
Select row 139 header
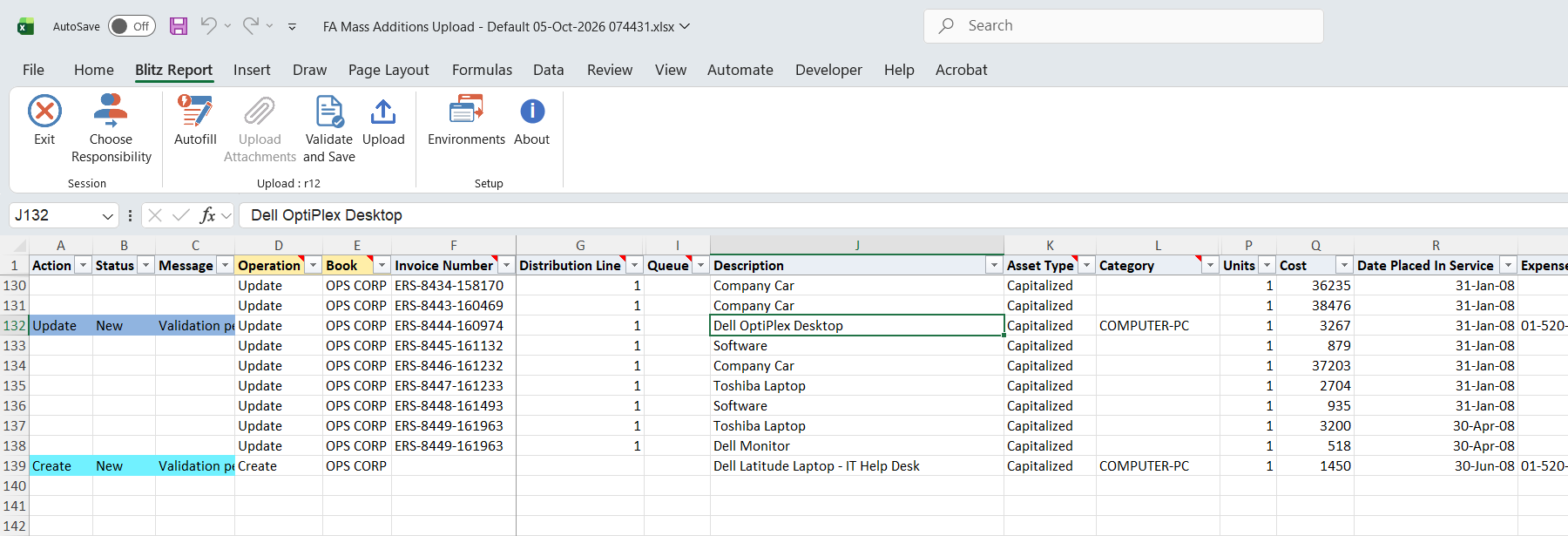(15, 466)
